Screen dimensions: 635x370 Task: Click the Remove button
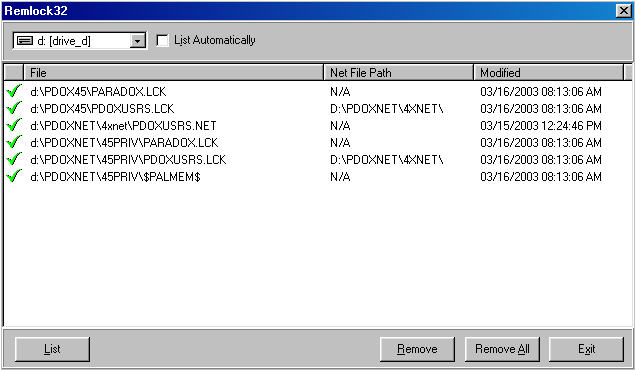click(x=417, y=349)
